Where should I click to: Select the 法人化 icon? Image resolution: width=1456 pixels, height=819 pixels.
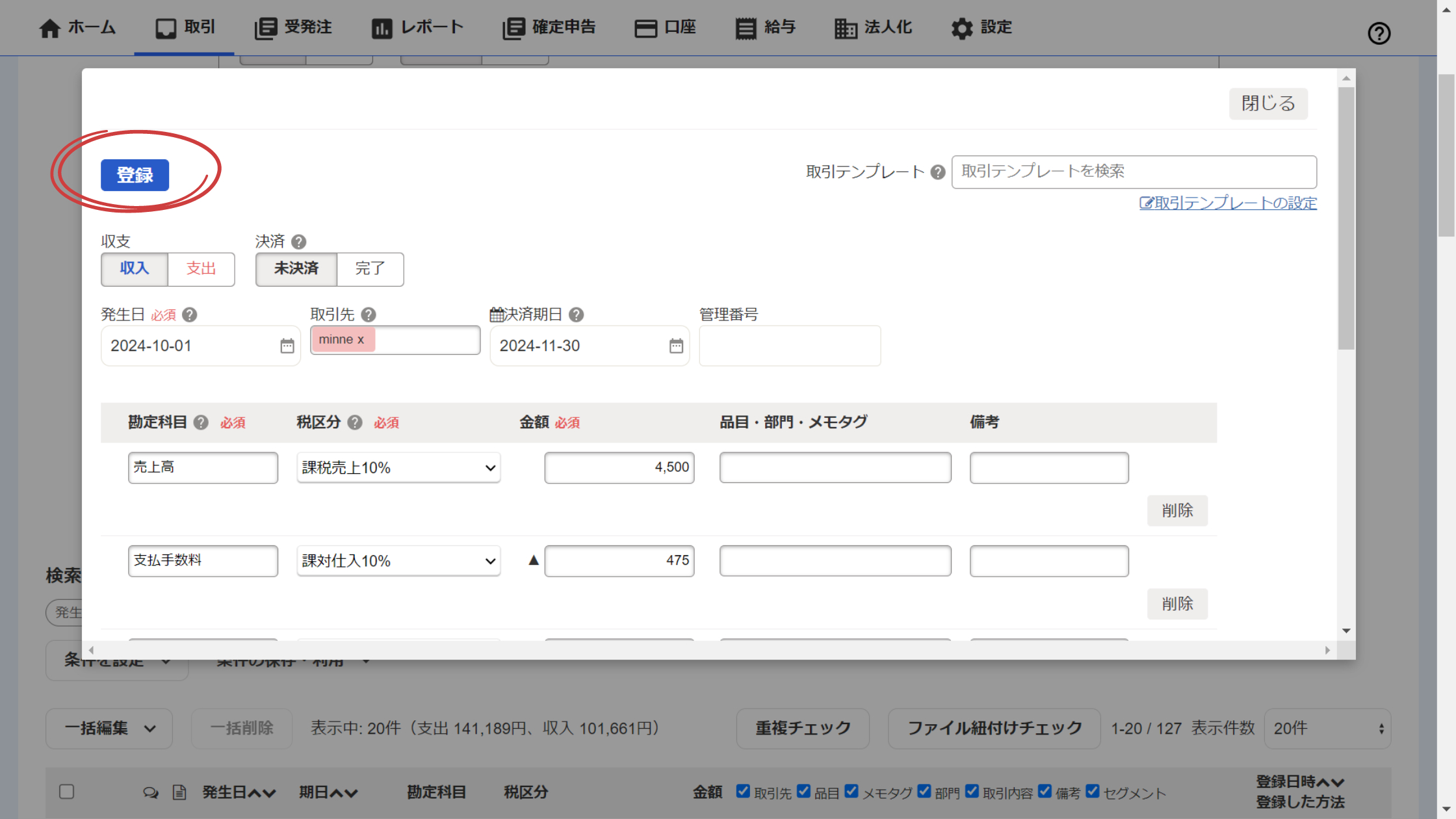tap(846, 28)
